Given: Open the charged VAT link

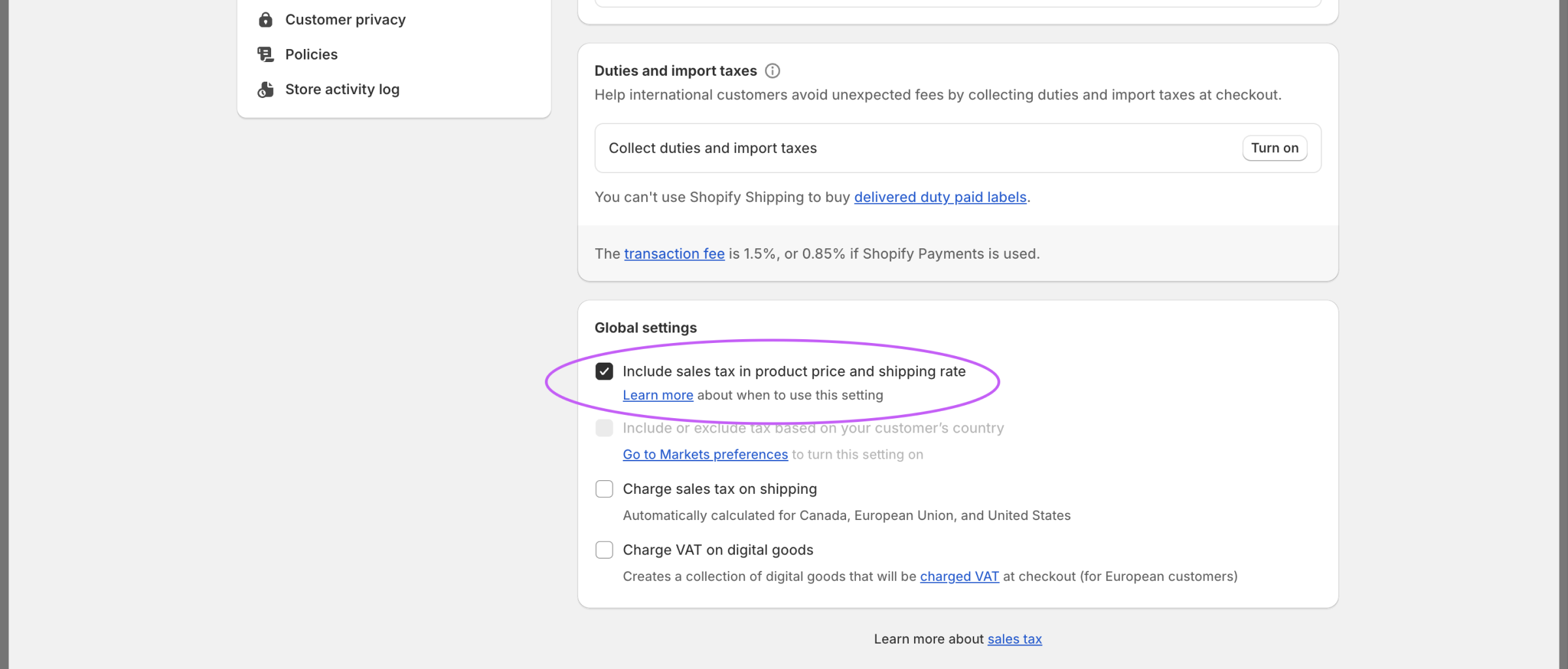Looking at the screenshot, I should point(959,577).
